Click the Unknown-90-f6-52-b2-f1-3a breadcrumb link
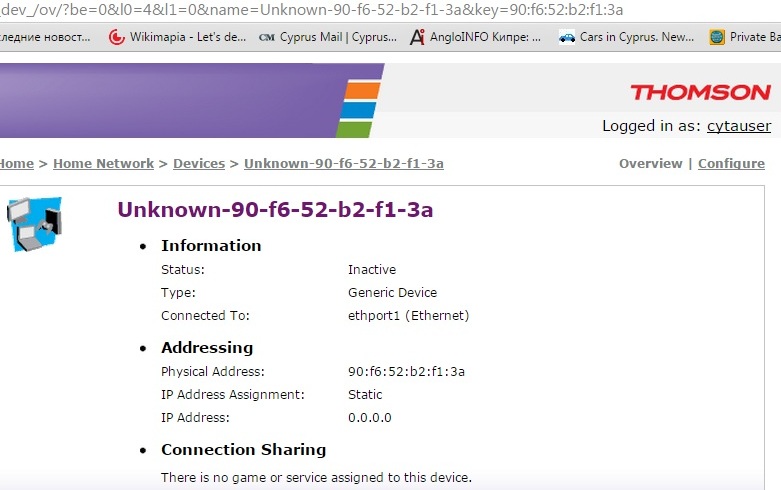 pyautogui.click(x=343, y=163)
